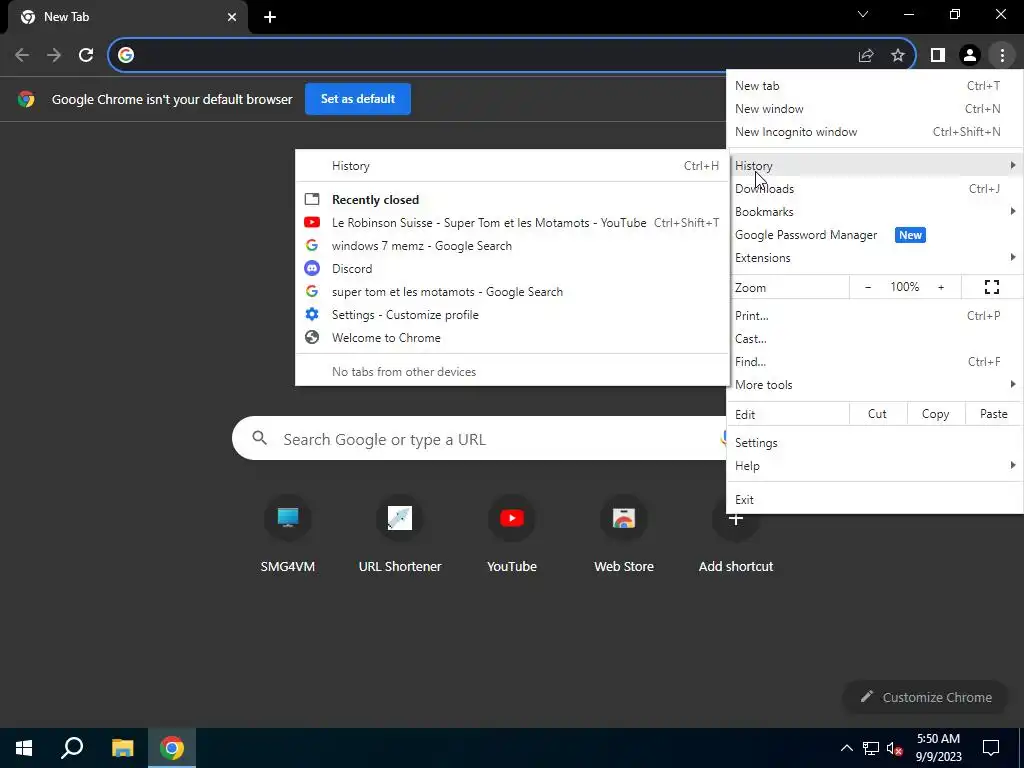
Task: Open full History page (Ctrl+H)
Action: pos(512,166)
